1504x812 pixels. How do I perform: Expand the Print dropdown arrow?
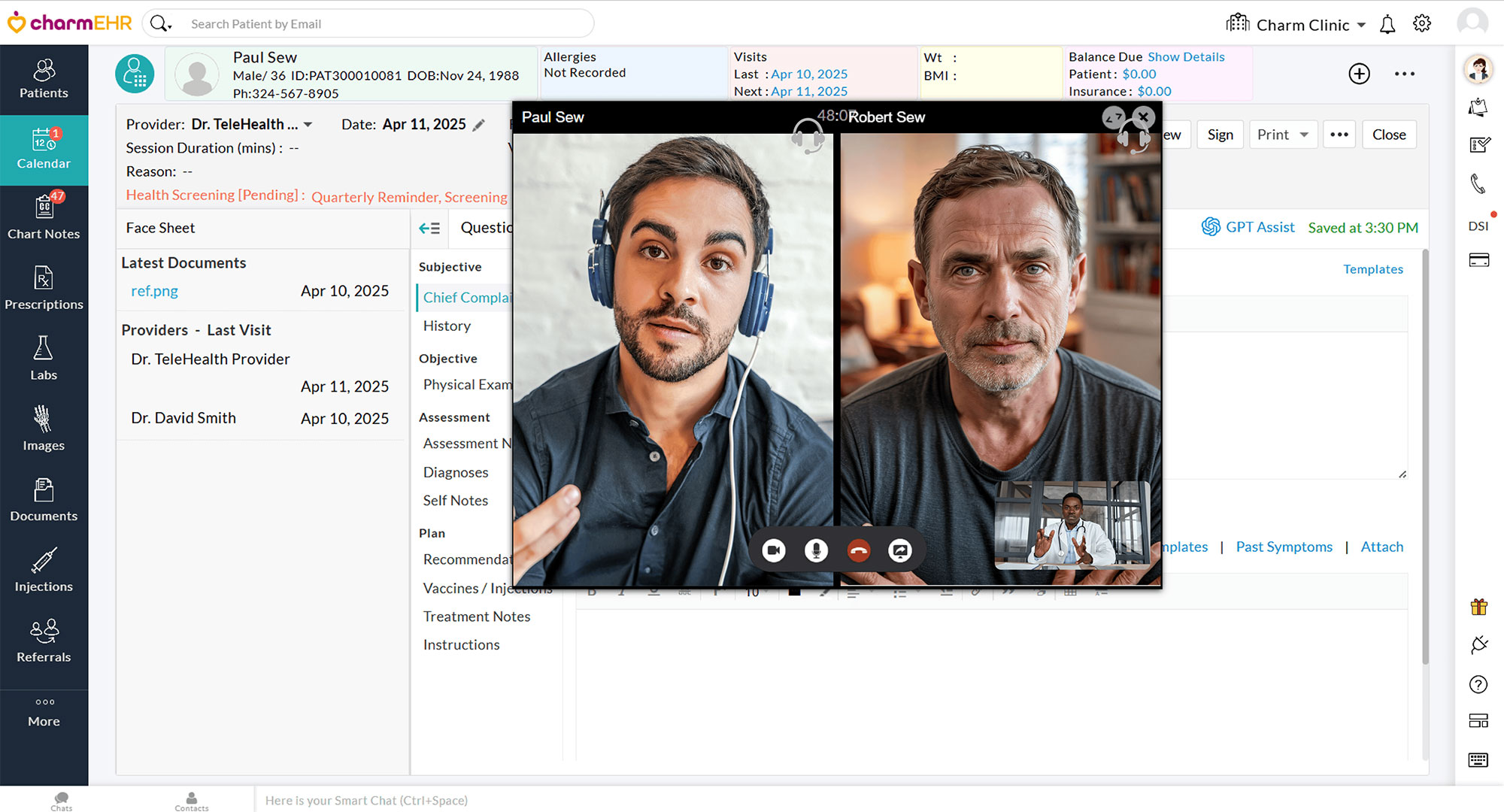tap(1305, 135)
